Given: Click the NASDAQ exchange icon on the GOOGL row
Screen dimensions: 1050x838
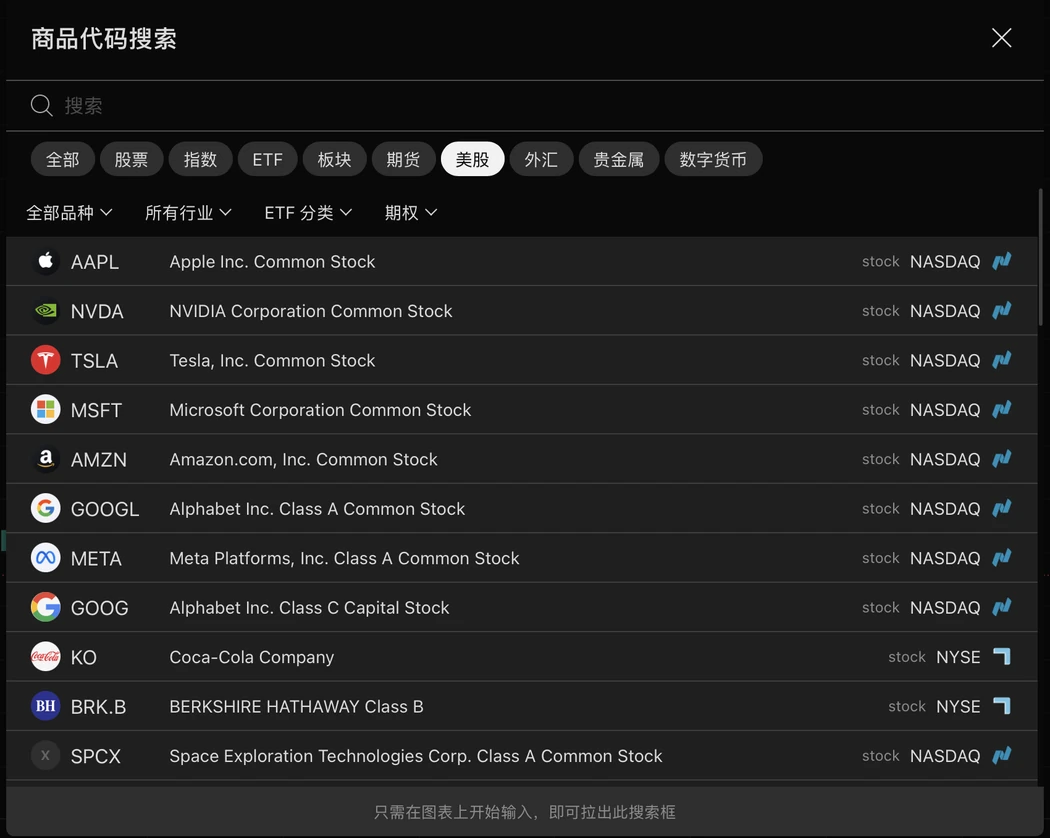Looking at the screenshot, I should point(1002,508).
